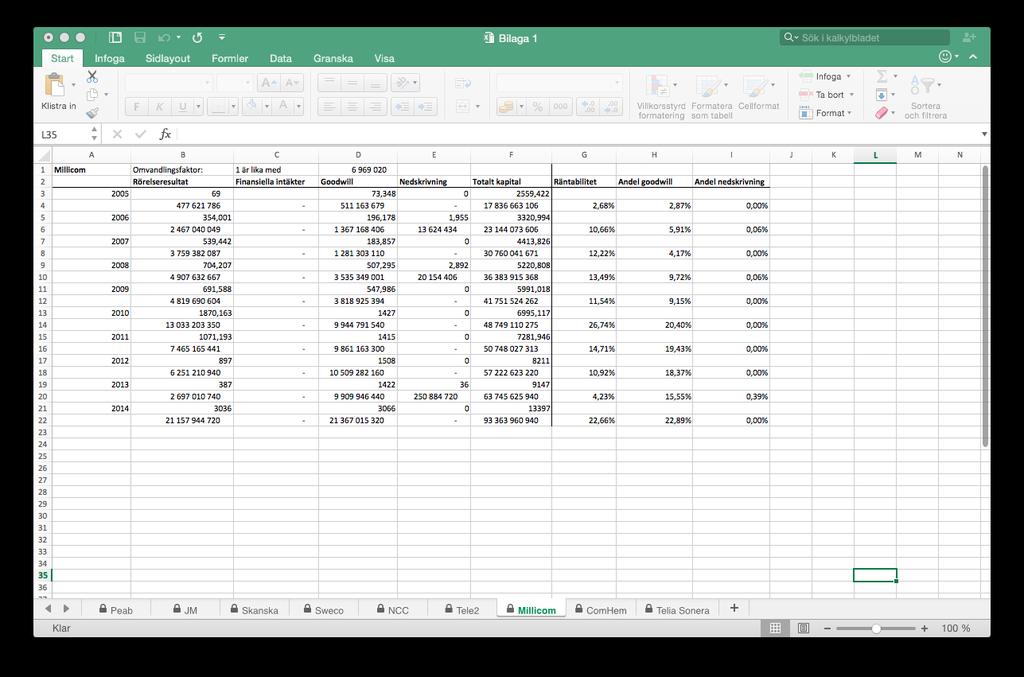Click the Copy icon
This screenshot has width=1024, height=677.
[x=92, y=95]
